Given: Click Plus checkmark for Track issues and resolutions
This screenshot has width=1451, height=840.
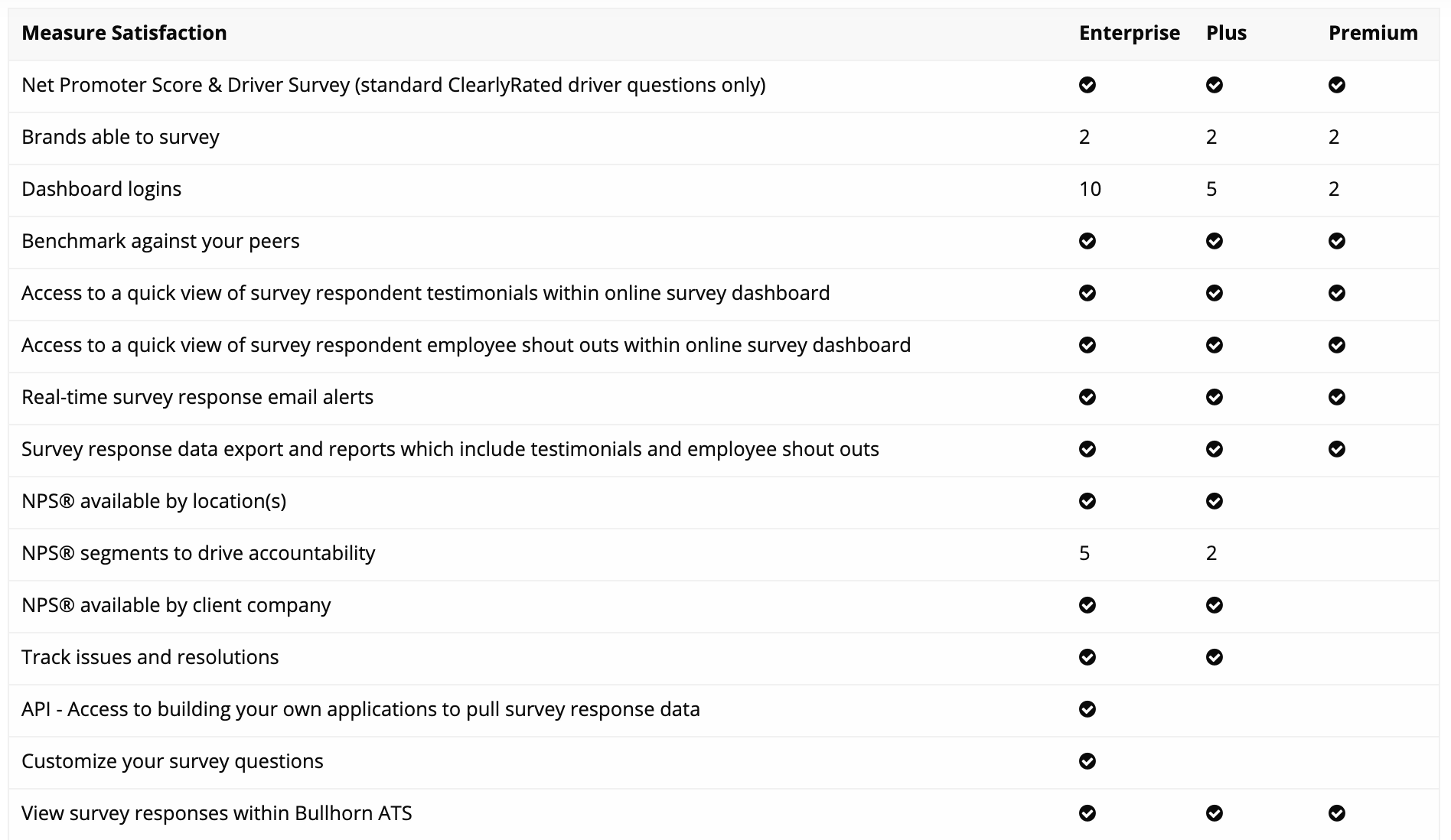Looking at the screenshot, I should (x=1215, y=657).
